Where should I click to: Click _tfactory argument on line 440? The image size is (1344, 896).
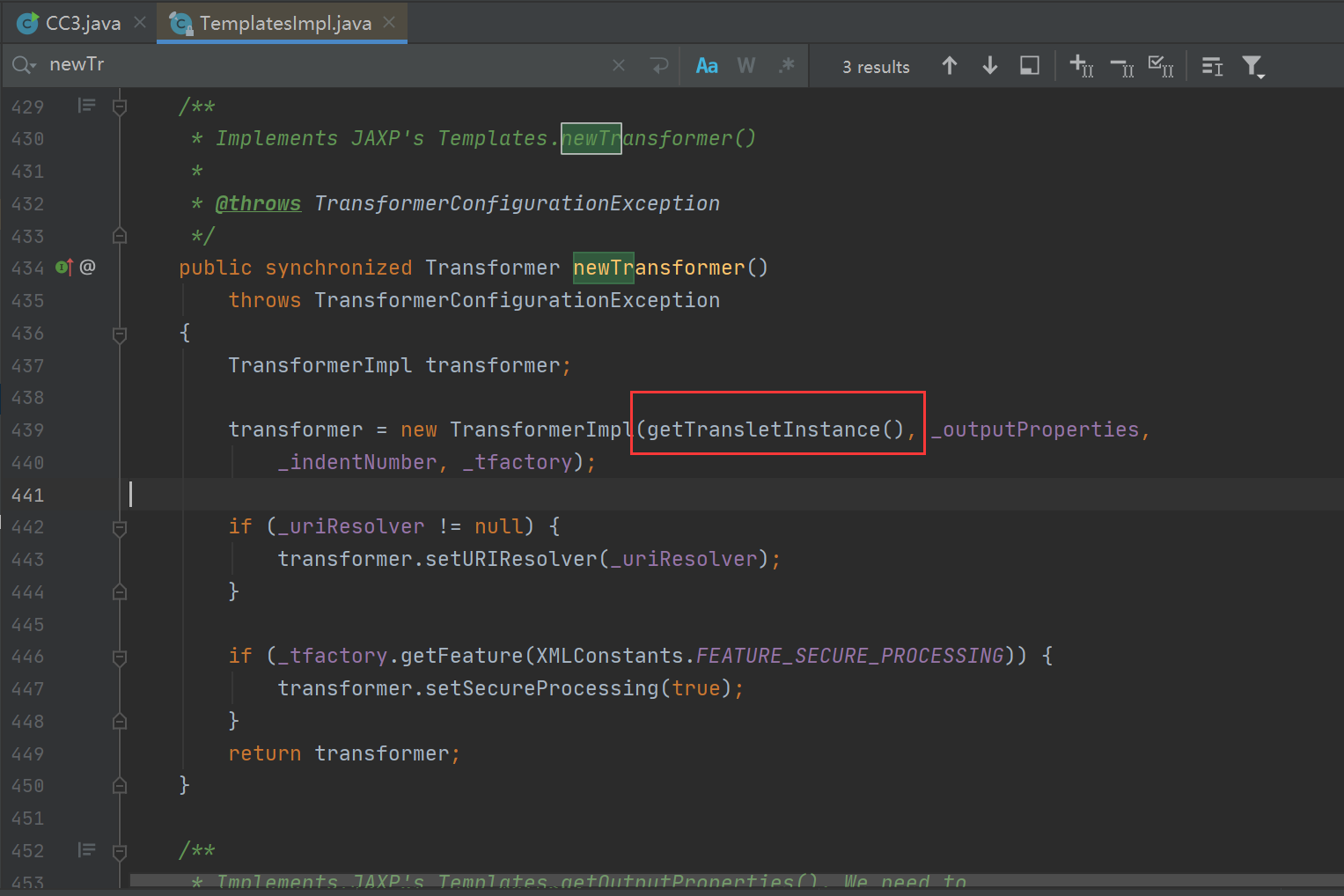point(518,462)
